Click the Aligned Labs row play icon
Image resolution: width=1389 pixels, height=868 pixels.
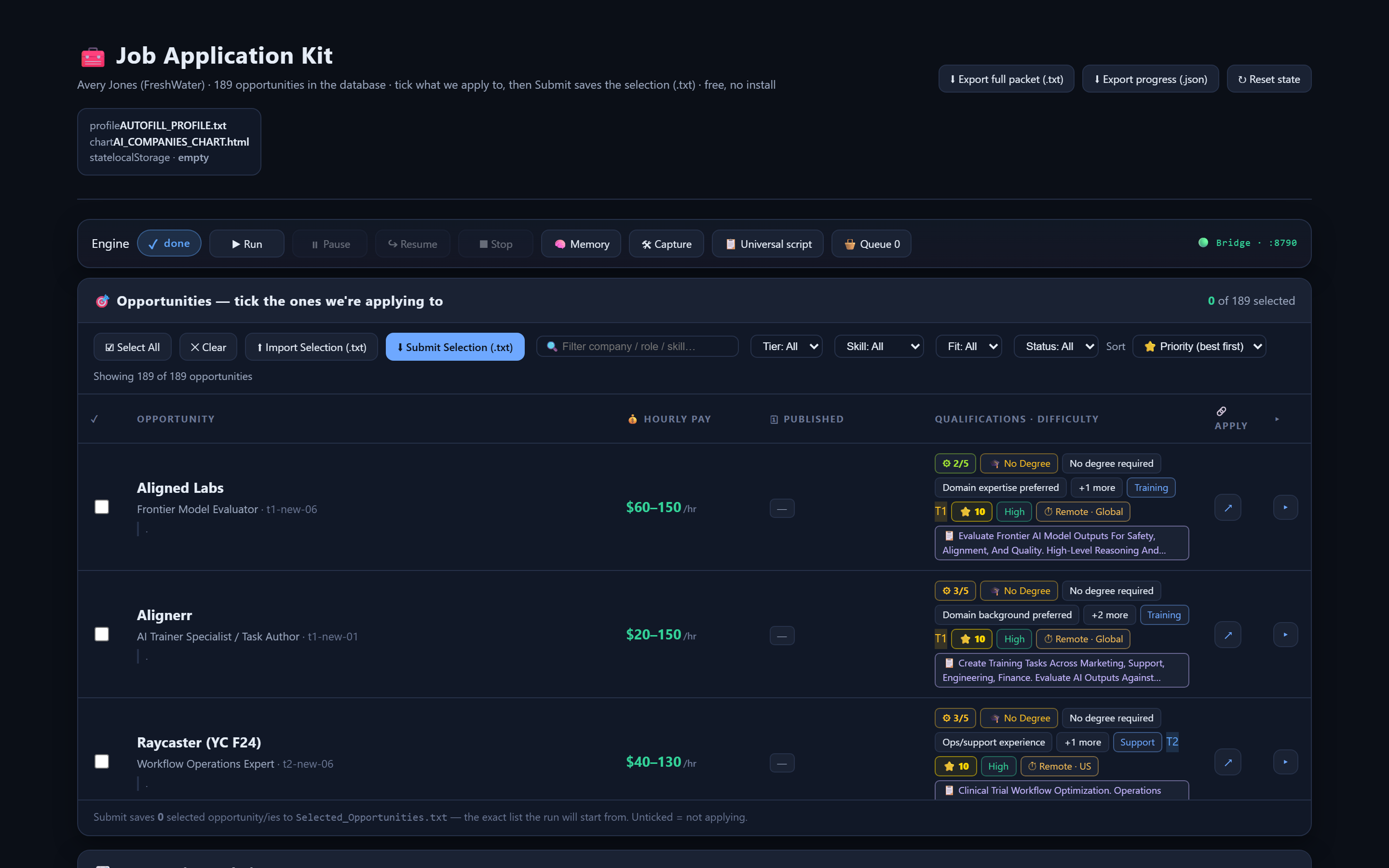coord(1285,507)
